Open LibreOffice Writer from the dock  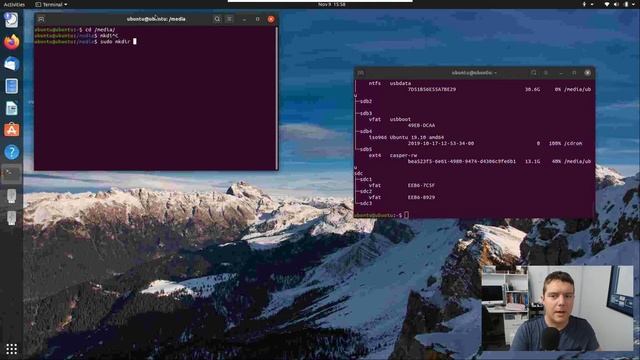[11, 108]
